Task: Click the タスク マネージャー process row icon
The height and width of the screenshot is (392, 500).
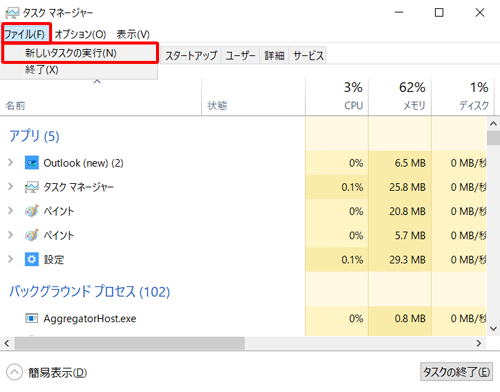Action: pyautogui.click(x=32, y=187)
